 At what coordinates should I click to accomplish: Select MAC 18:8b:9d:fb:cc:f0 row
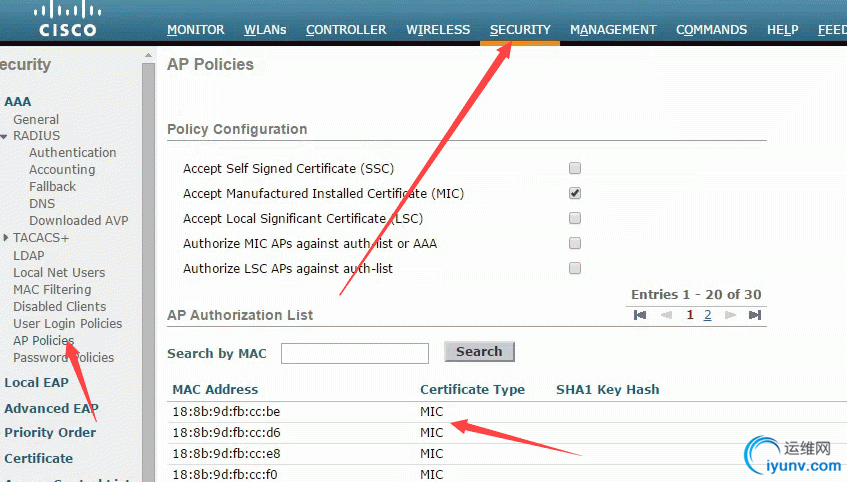(507, 474)
